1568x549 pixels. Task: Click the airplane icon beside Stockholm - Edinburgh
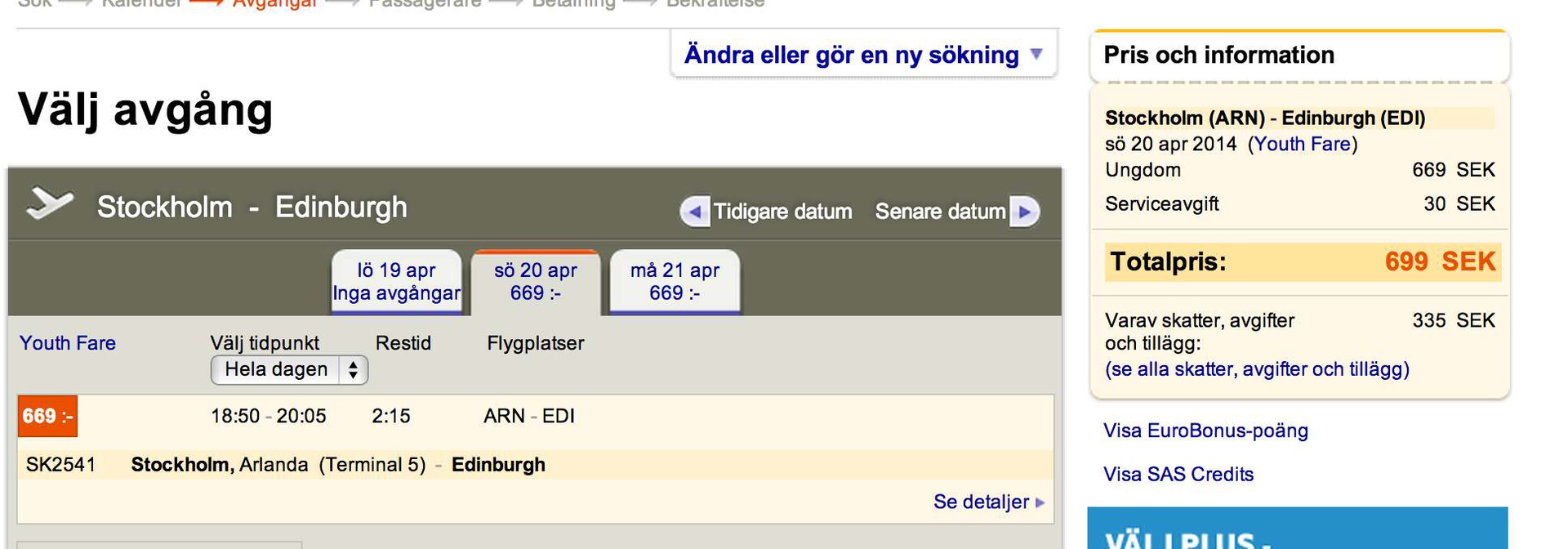(49, 204)
